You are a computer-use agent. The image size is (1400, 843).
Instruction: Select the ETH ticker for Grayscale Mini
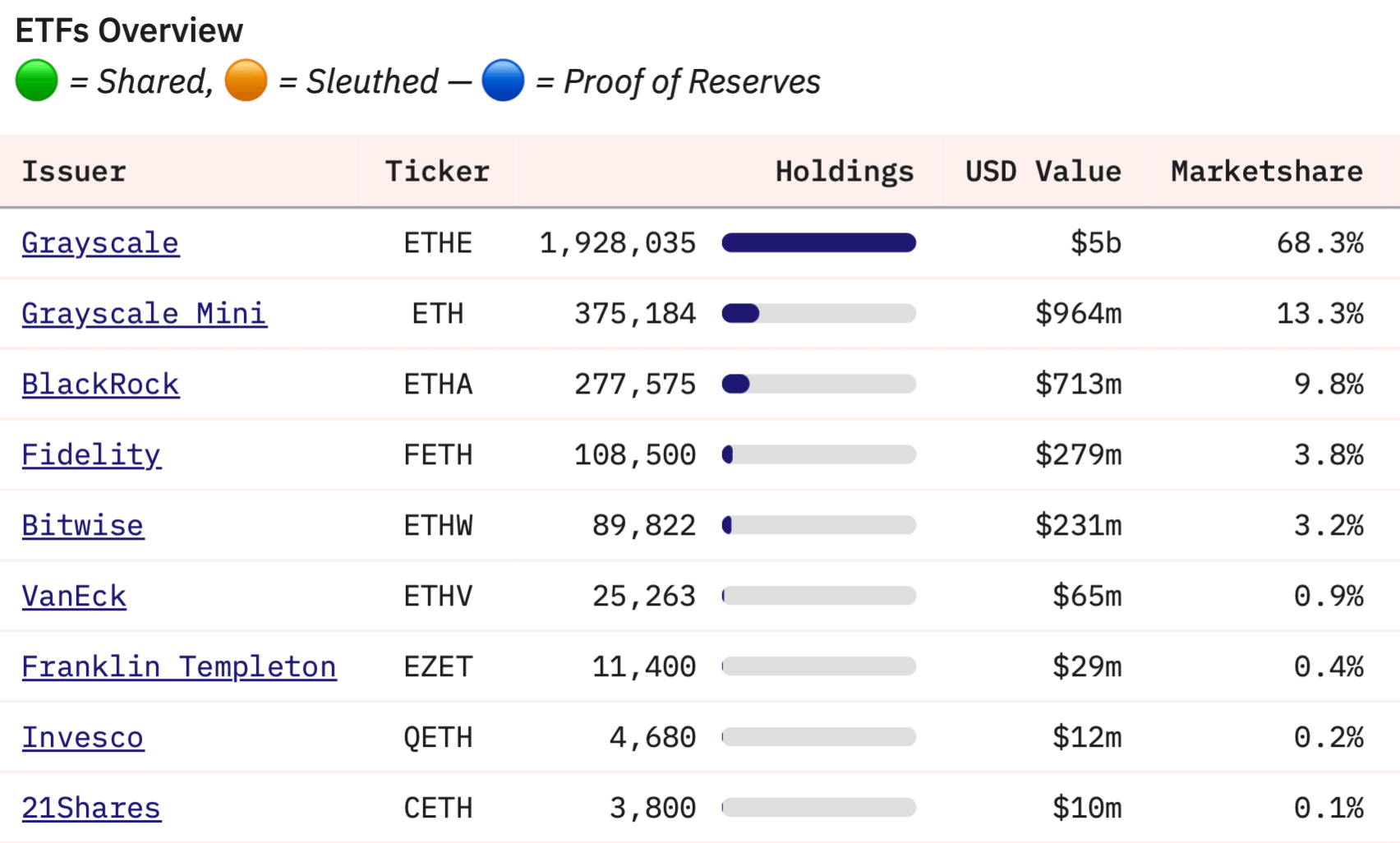pyautogui.click(x=438, y=314)
